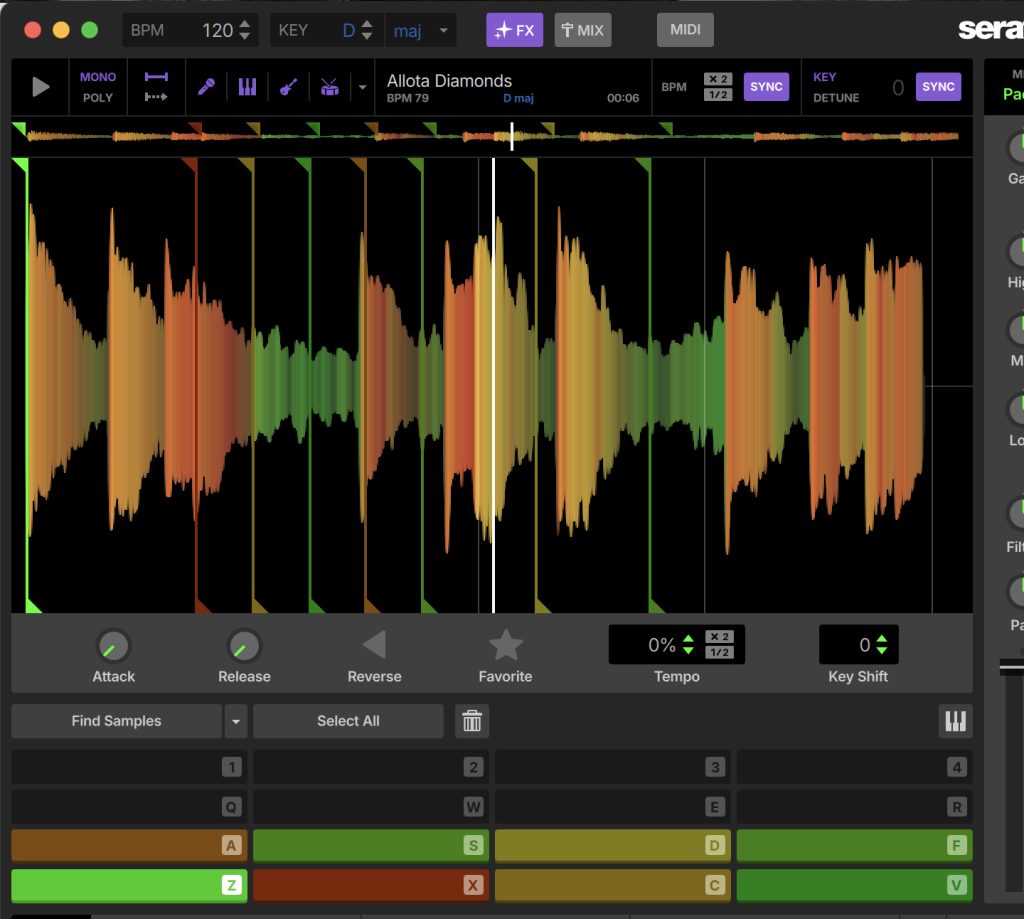Open the maj key scale dropdown

[x=421, y=30]
